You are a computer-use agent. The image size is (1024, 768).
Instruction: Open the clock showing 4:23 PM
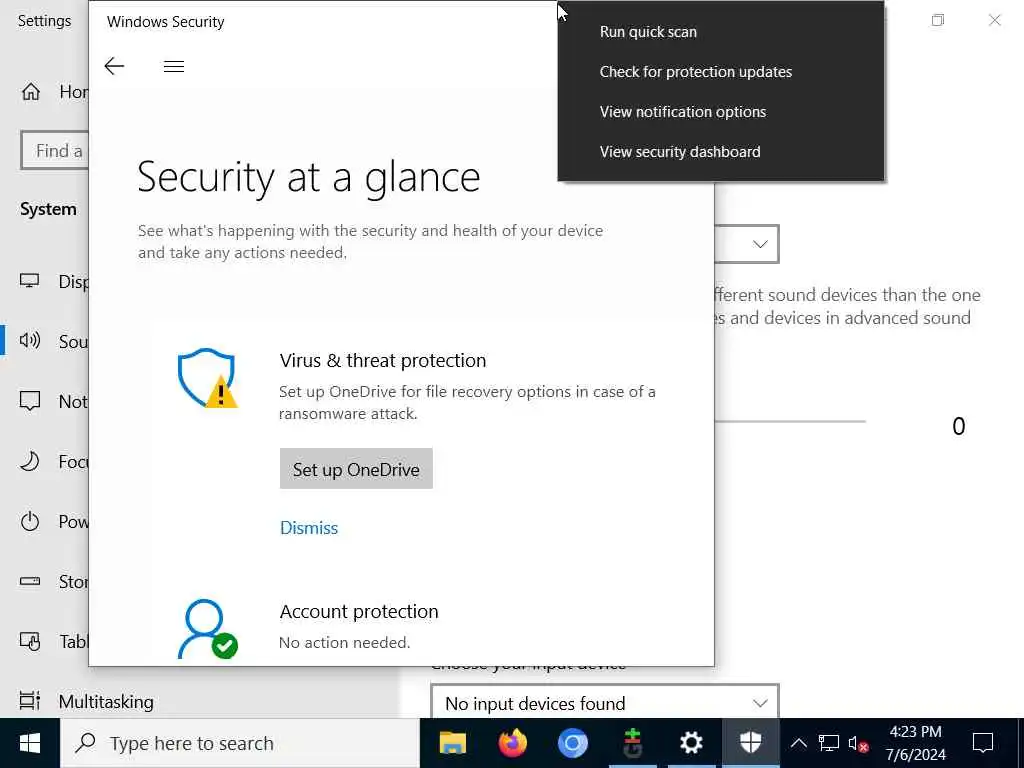tap(916, 743)
